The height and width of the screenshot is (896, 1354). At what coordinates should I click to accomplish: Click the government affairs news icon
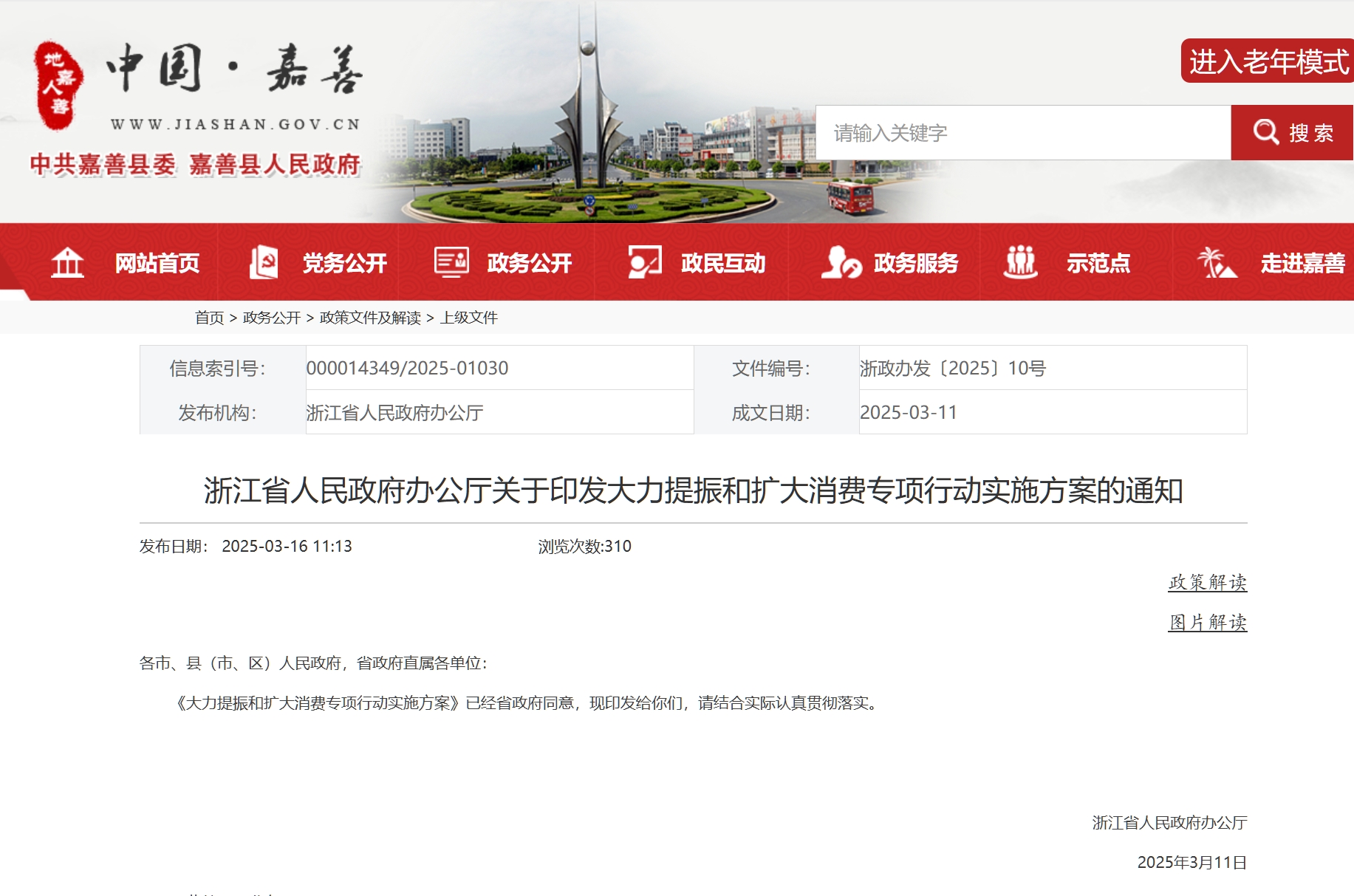click(x=451, y=262)
